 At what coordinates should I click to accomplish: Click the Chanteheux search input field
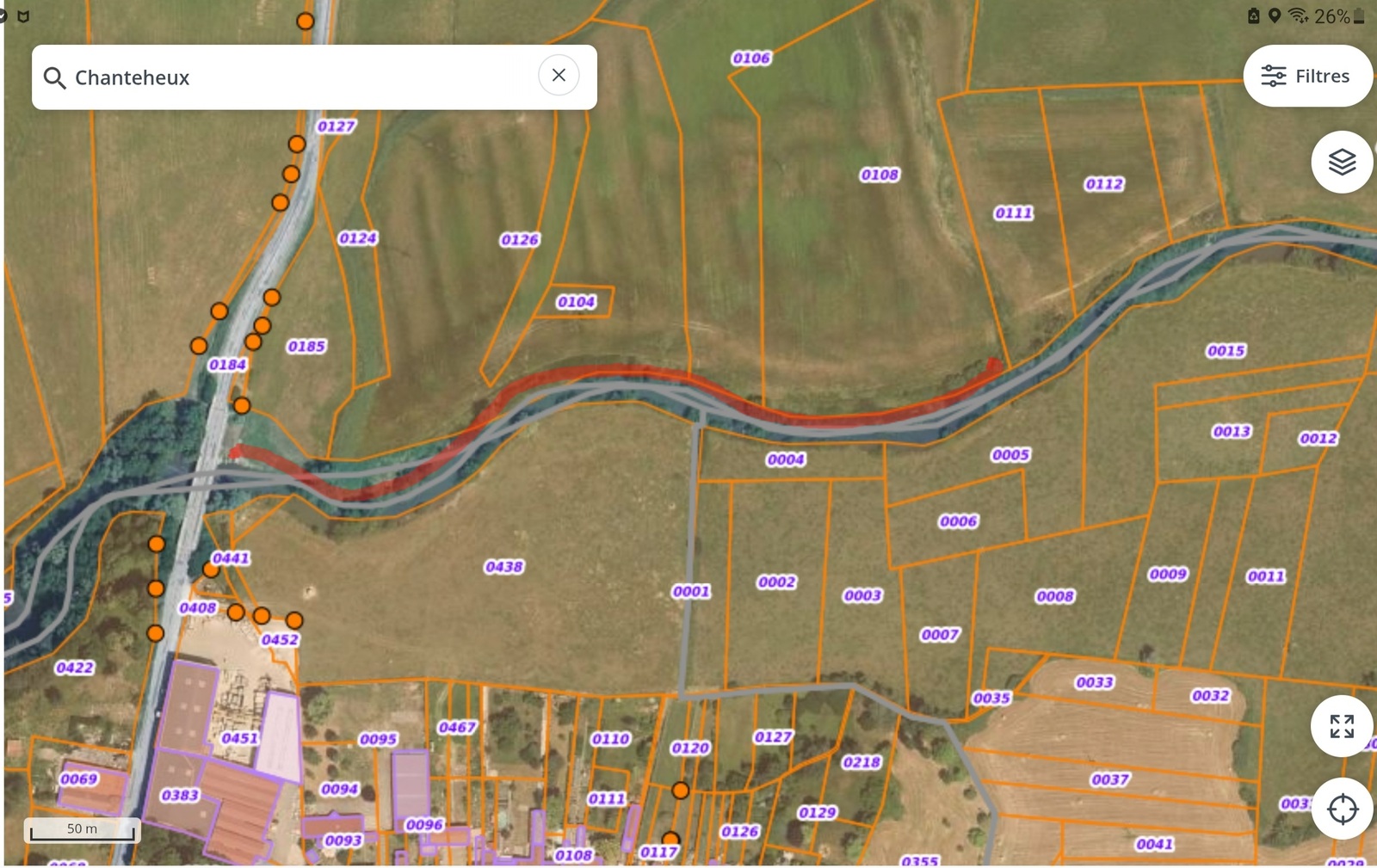click(x=301, y=77)
